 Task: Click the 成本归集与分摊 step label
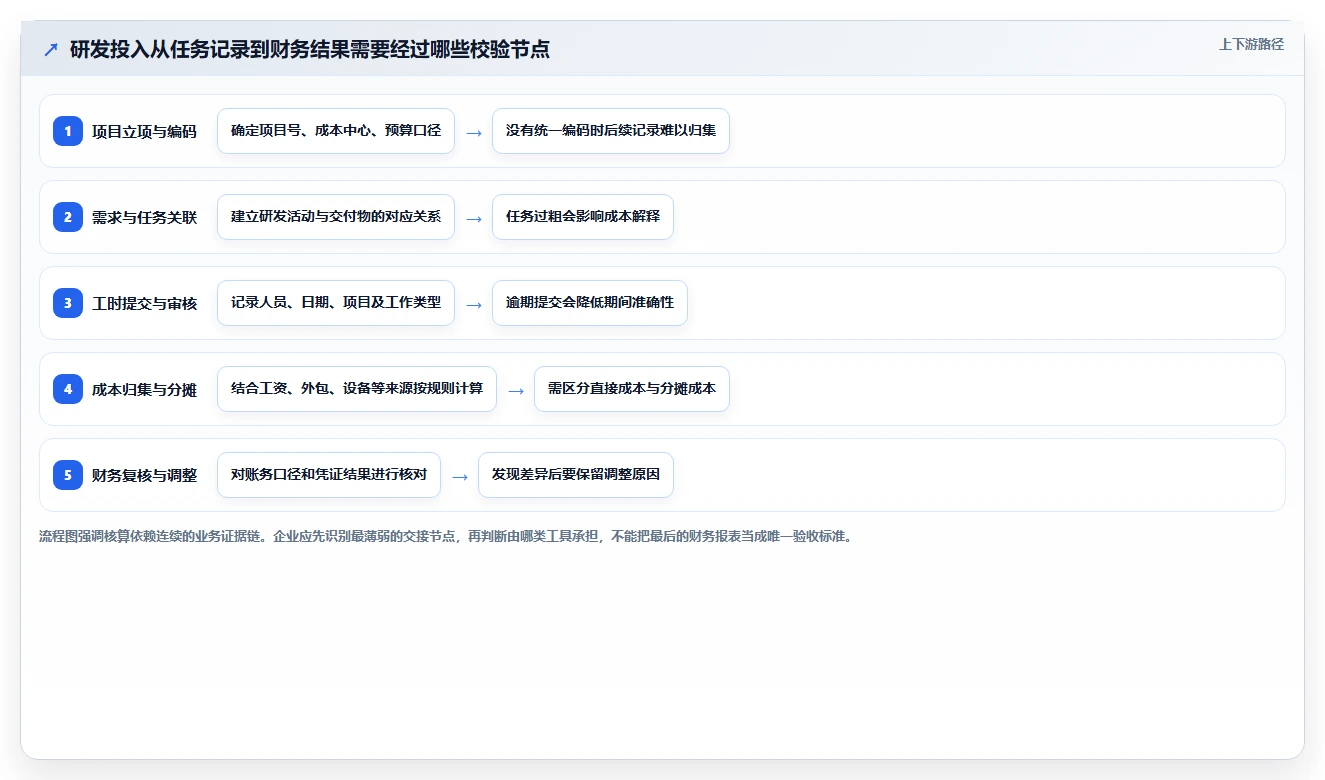(x=144, y=389)
